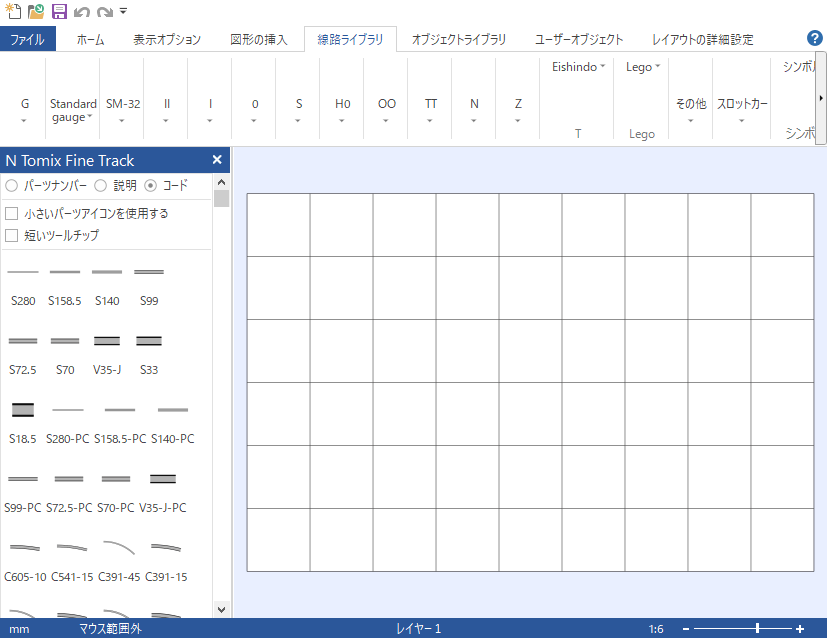The image size is (827, 638).
Task: Switch to the ホーム tab
Action: (x=90, y=40)
